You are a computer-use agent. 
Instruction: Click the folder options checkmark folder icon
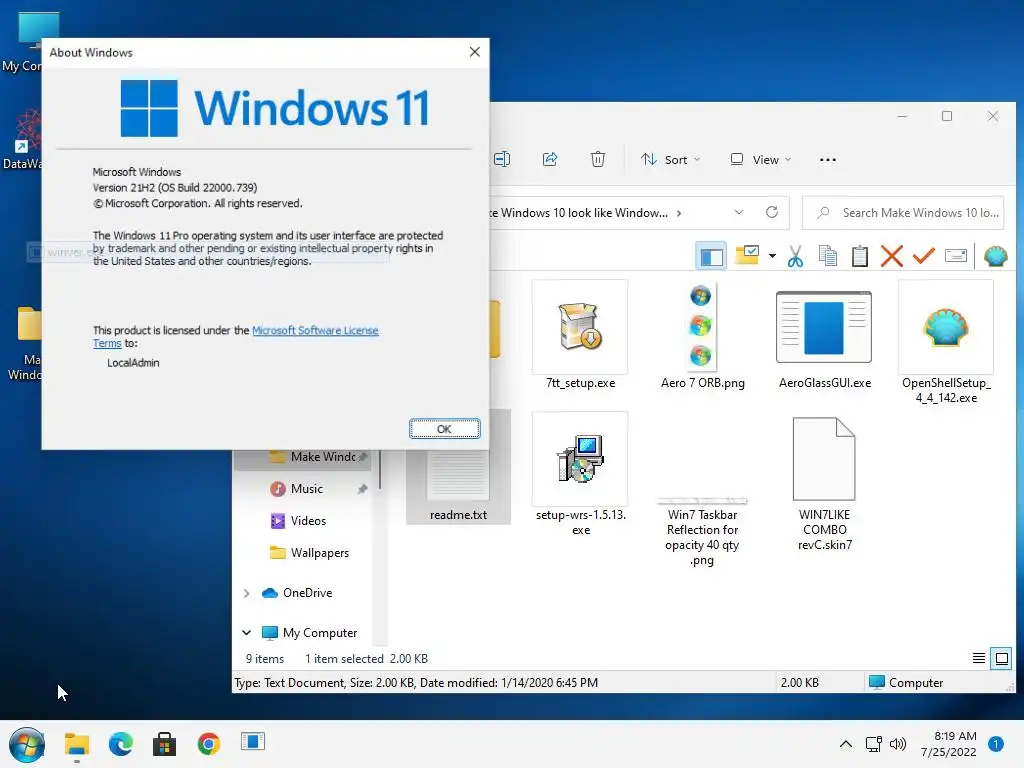click(x=747, y=255)
